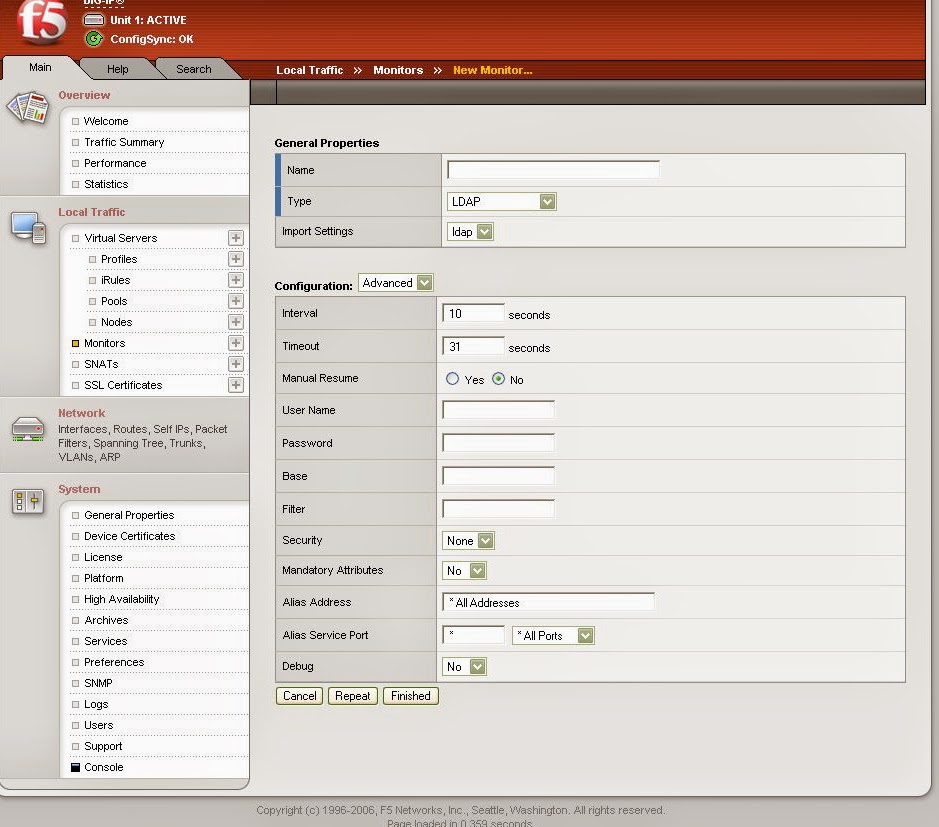Open Virtual Servers in the sidebar

click(x=120, y=238)
